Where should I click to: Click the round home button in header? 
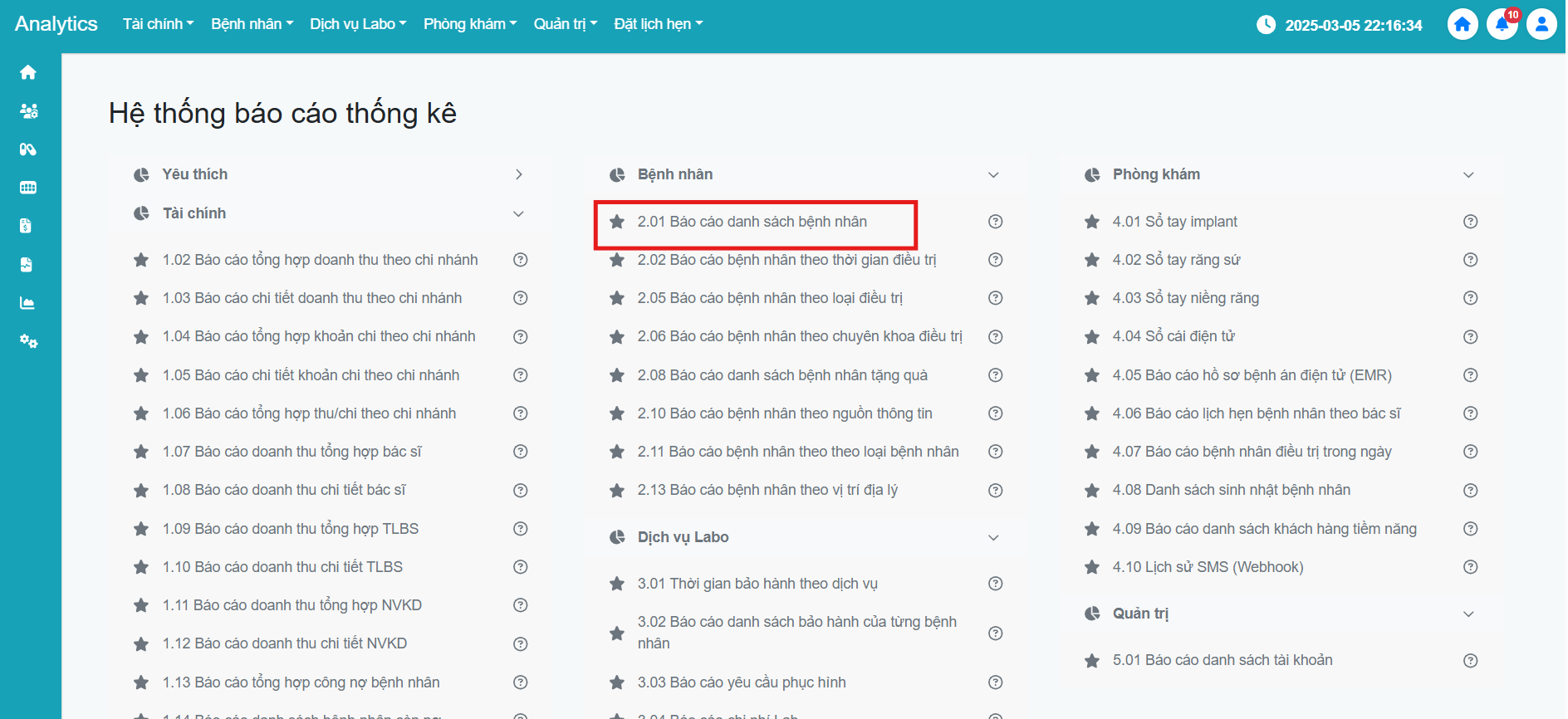pos(1463,25)
